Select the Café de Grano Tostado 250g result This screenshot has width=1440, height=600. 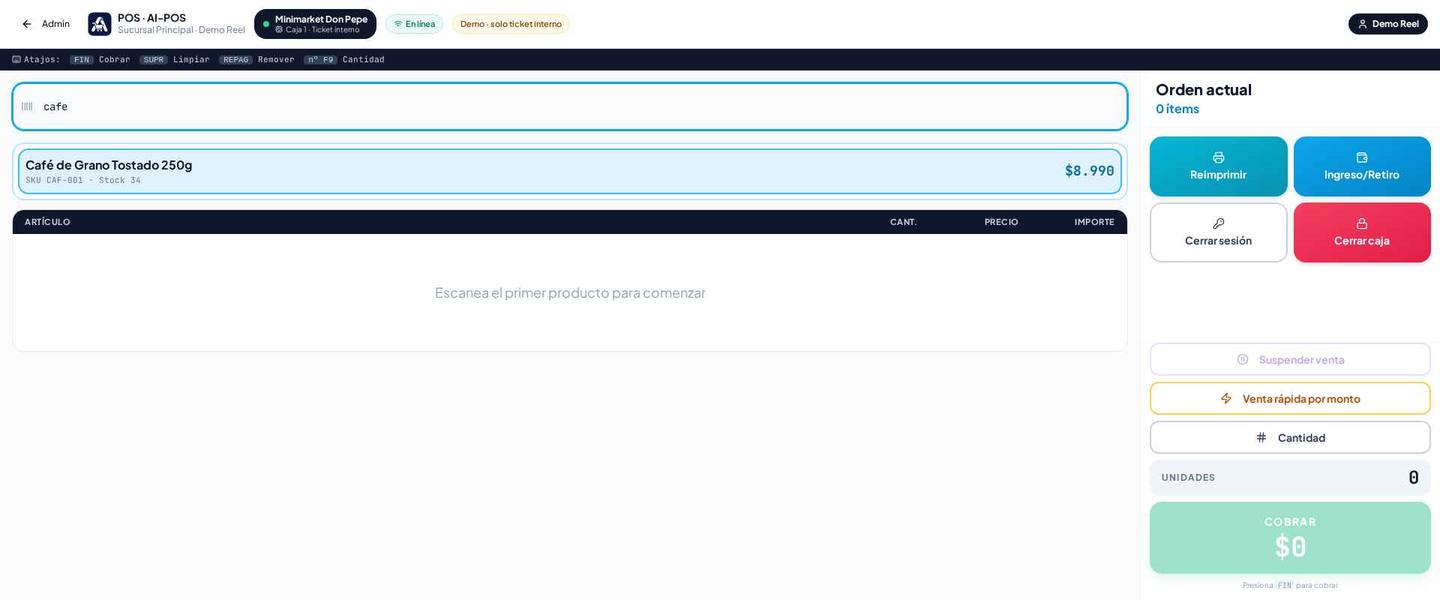[570, 171]
